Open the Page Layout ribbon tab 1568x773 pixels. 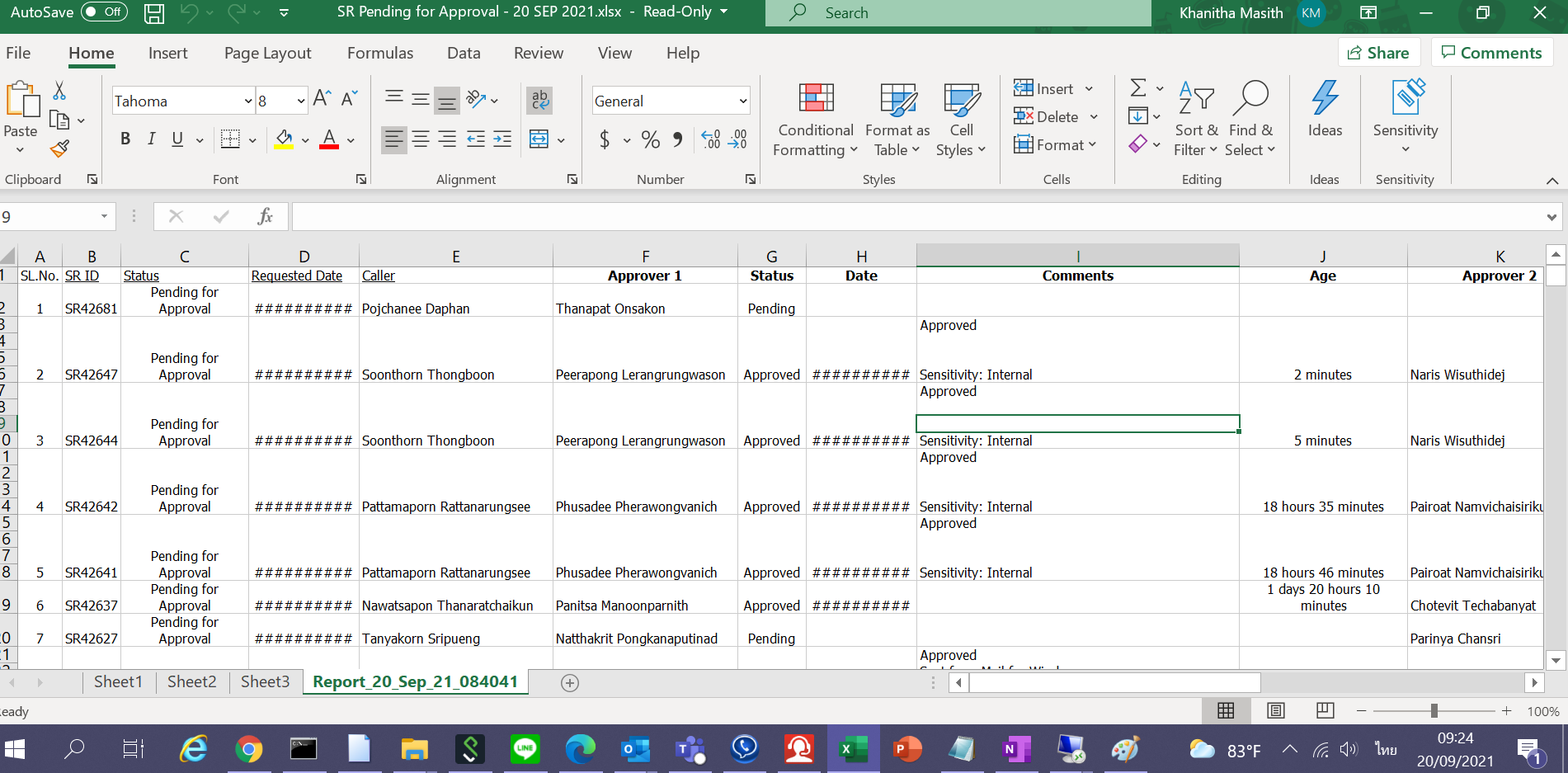(267, 53)
